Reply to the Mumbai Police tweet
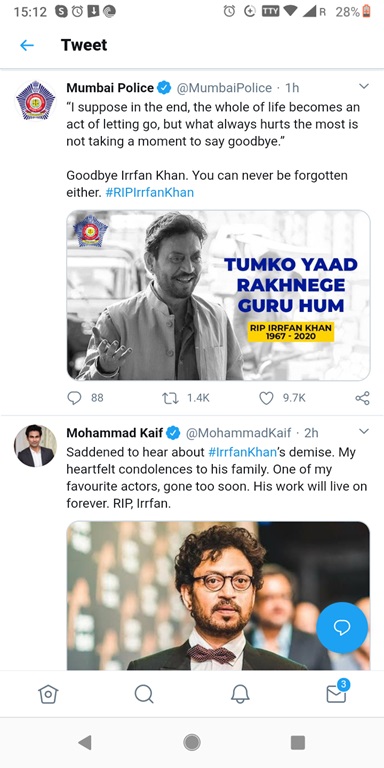 (x=74, y=398)
